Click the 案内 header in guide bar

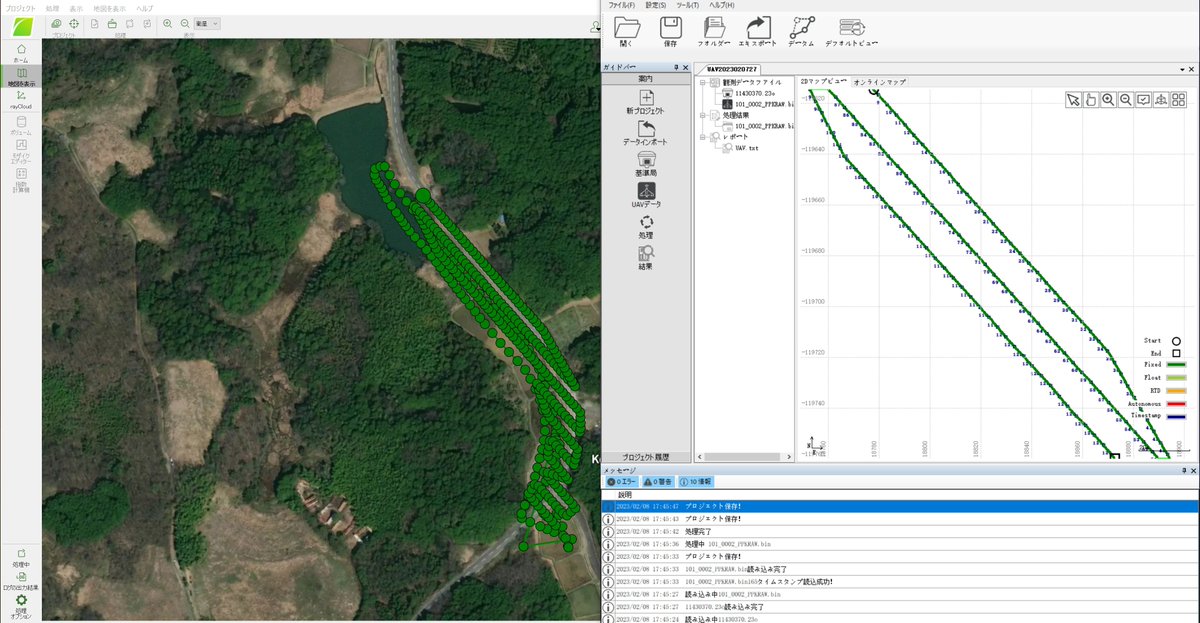click(645, 79)
